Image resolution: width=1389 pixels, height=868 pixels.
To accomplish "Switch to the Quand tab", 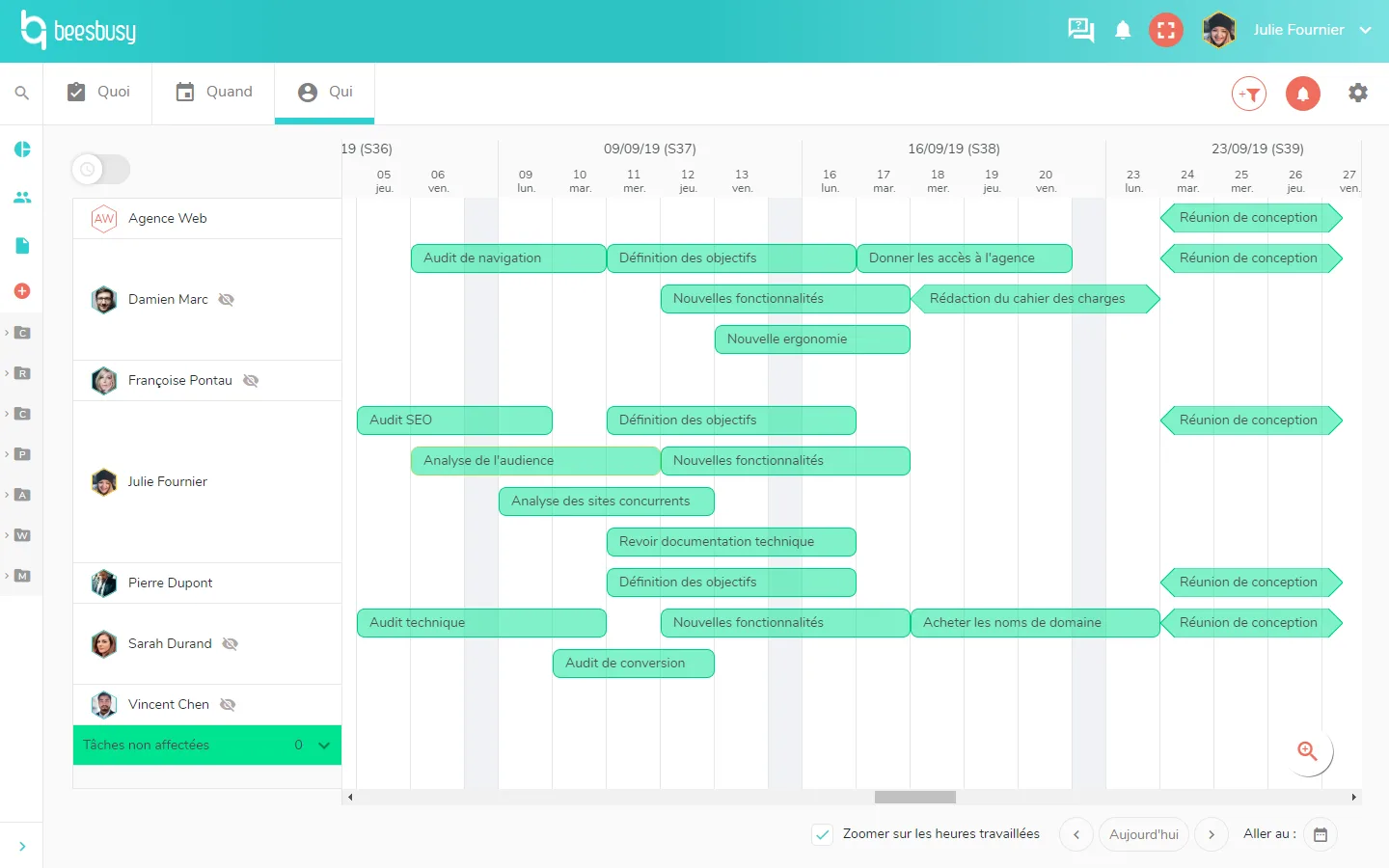I will 213,93.
